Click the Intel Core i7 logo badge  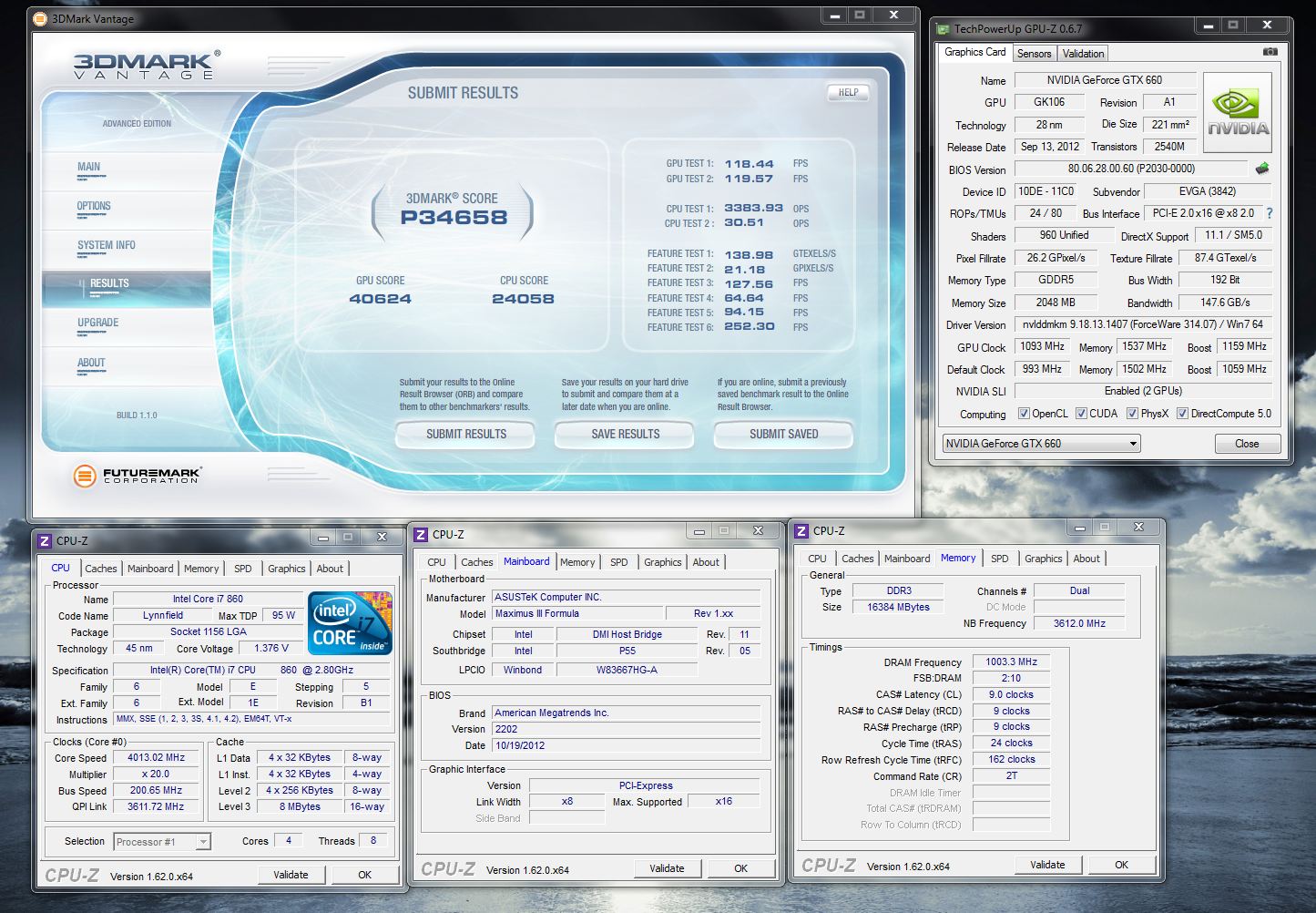coord(350,623)
